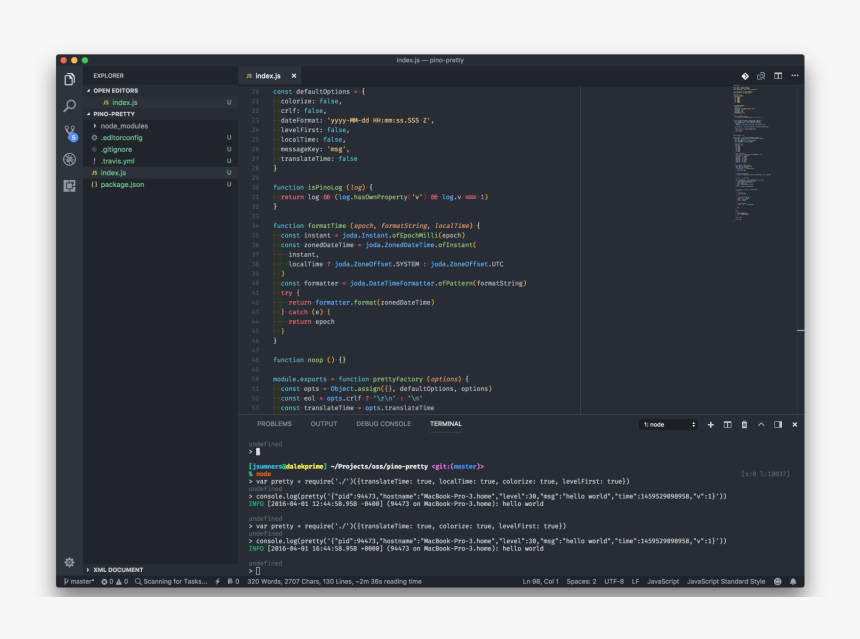This screenshot has height=639, width=860.
Task: Click the lightning bolt status bar icon
Action: coord(218,581)
